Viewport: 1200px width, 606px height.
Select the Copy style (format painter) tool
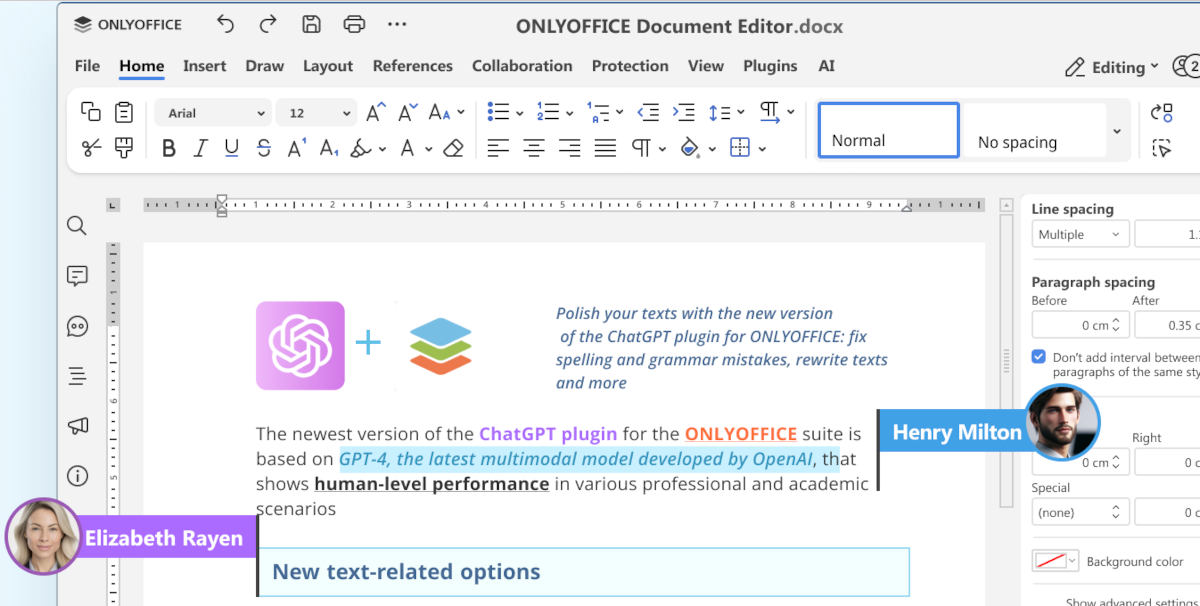click(x=122, y=147)
